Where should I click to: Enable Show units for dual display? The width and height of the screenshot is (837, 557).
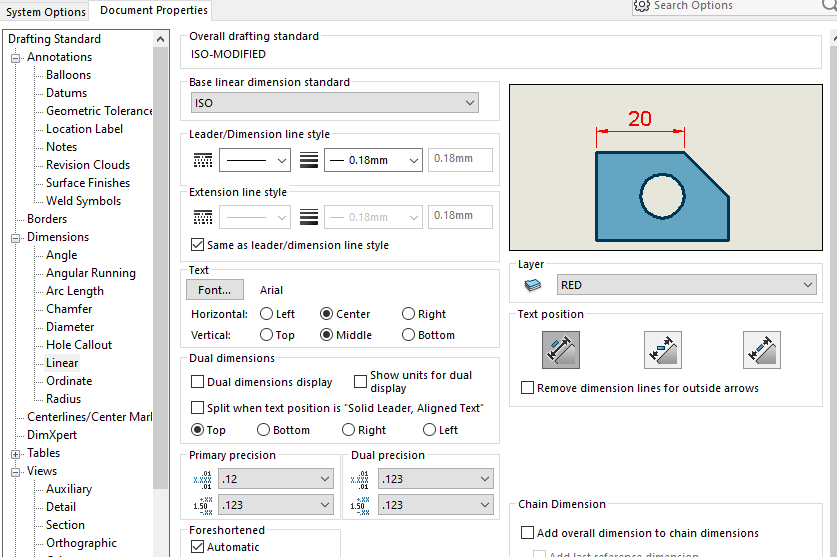360,381
